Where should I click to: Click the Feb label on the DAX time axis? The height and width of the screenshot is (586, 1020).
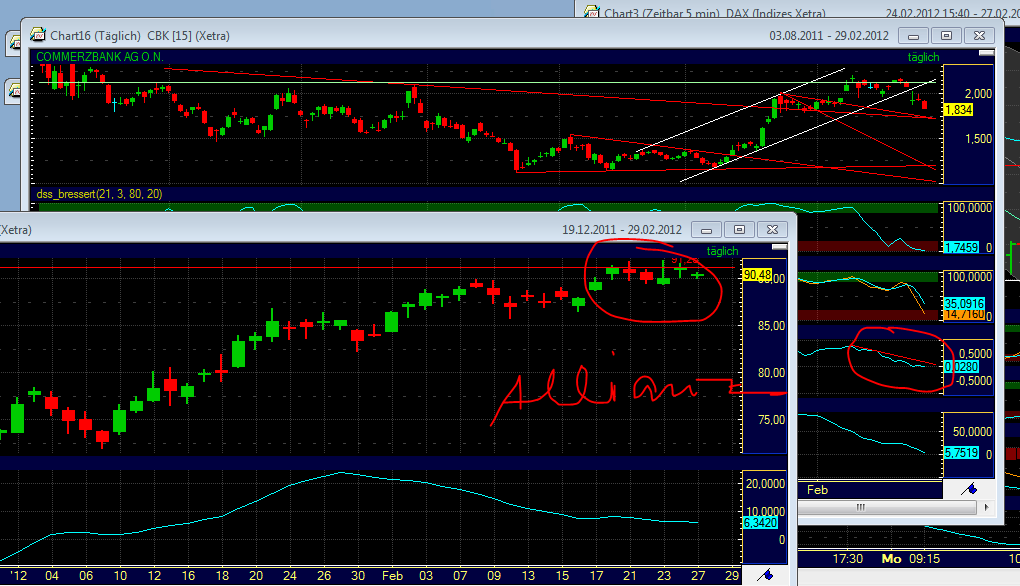[x=818, y=489]
